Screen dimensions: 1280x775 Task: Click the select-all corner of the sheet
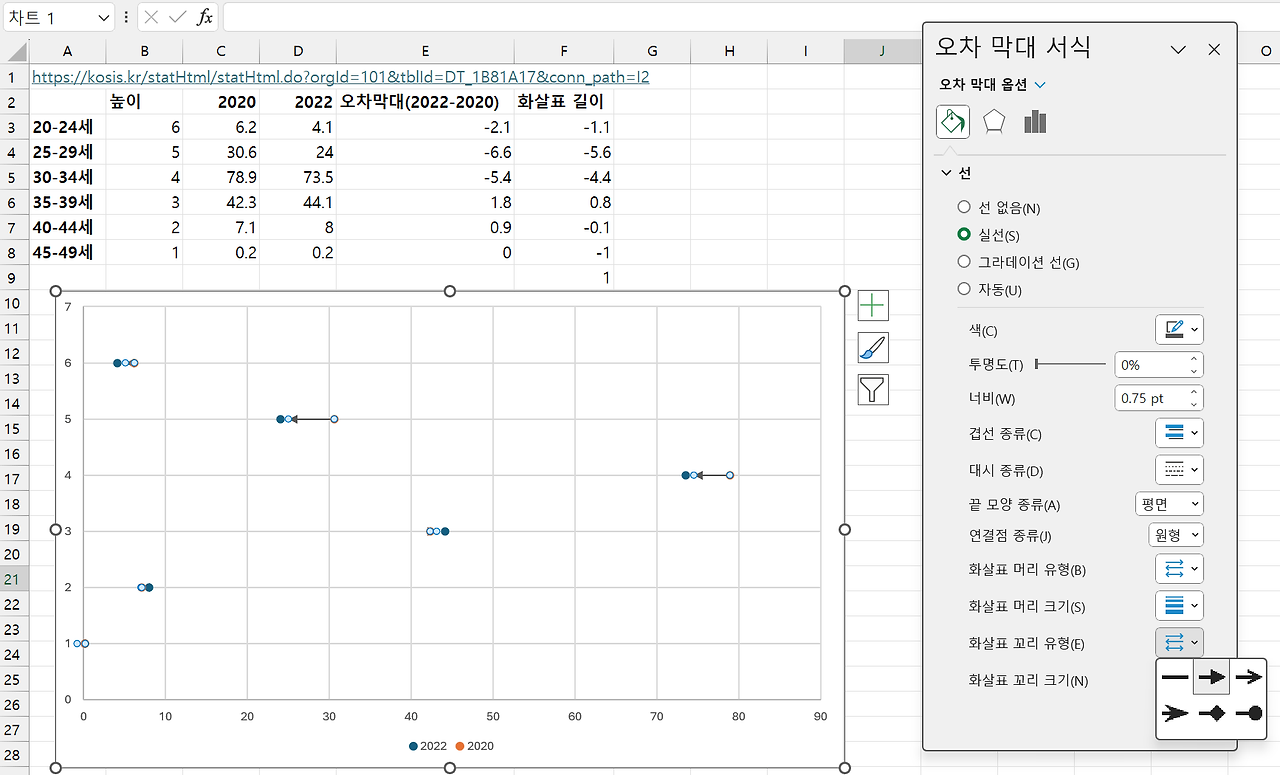click(15, 51)
